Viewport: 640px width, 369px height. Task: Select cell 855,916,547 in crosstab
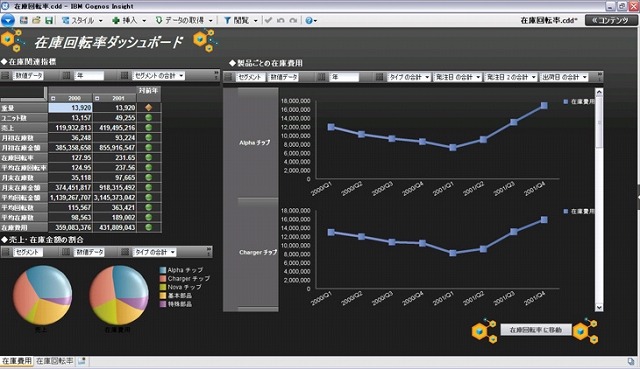coord(115,147)
